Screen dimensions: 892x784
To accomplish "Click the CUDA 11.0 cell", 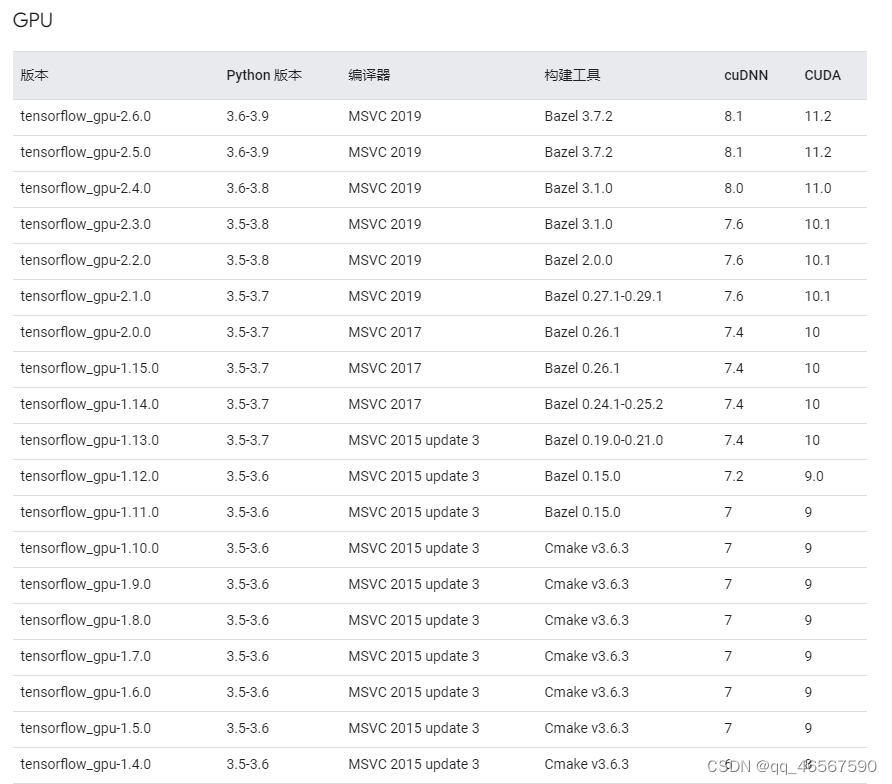I will tap(818, 188).
